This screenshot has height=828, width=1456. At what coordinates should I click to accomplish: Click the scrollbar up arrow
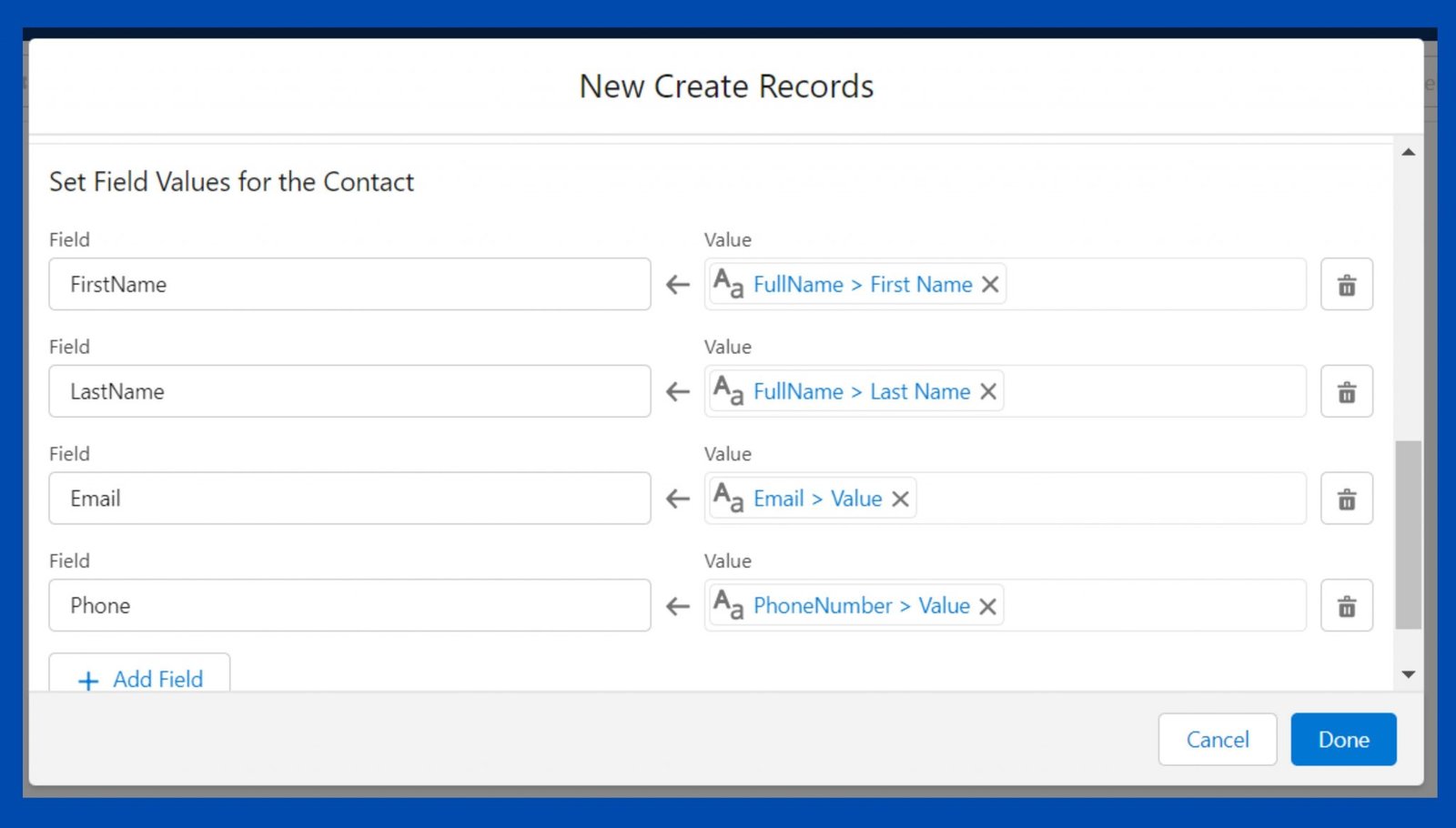point(1409,152)
